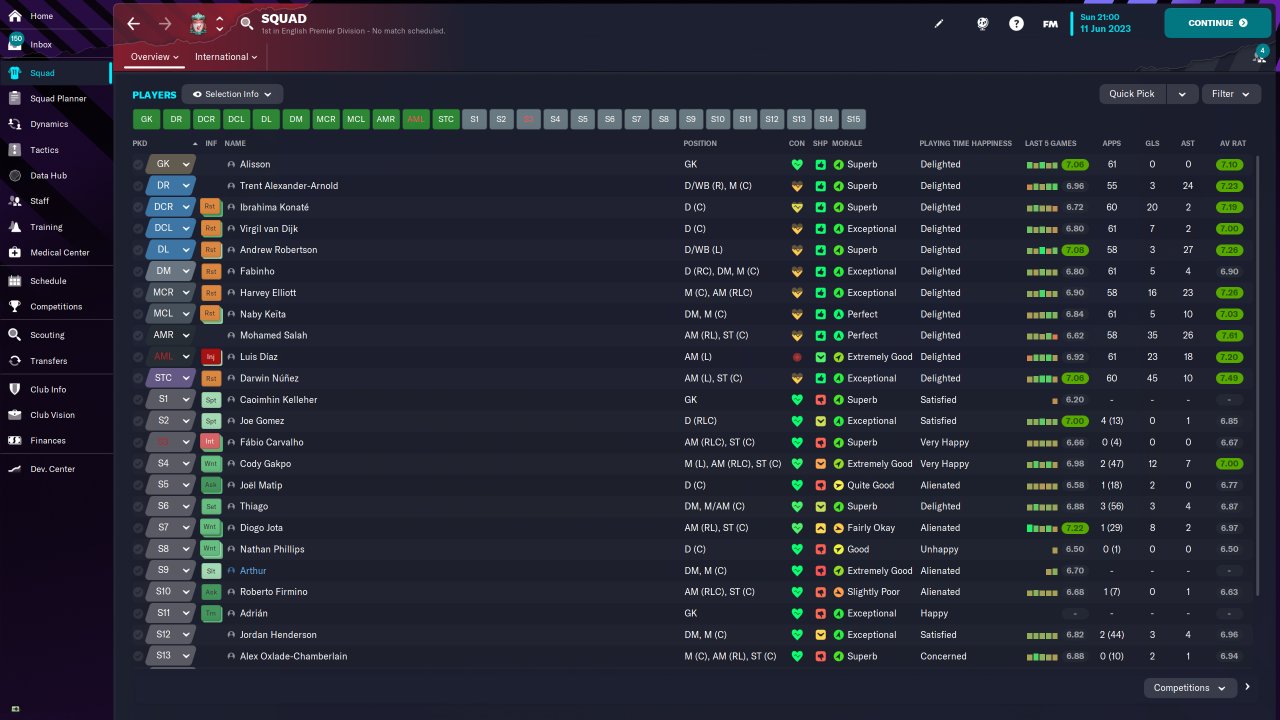This screenshot has height=720, width=1280.
Task: Tick the checkbox for Thiago
Action: 138,507
